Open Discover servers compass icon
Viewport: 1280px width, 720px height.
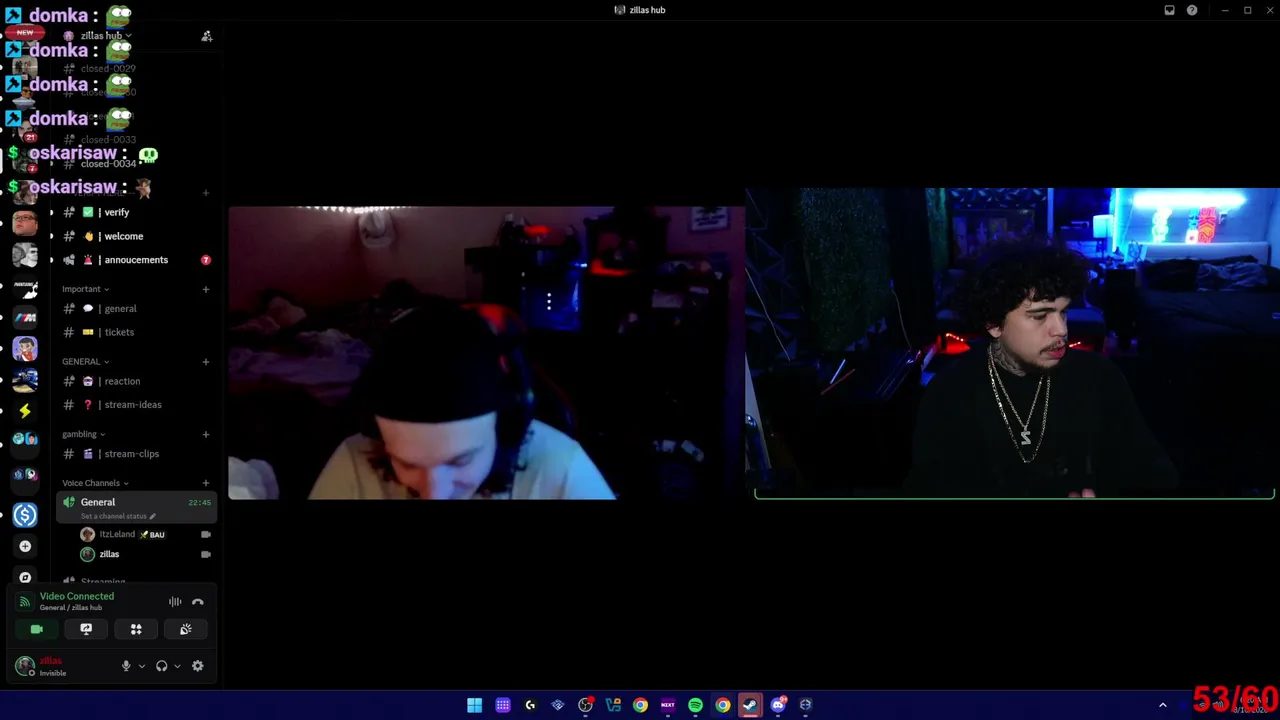pos(25,577)
